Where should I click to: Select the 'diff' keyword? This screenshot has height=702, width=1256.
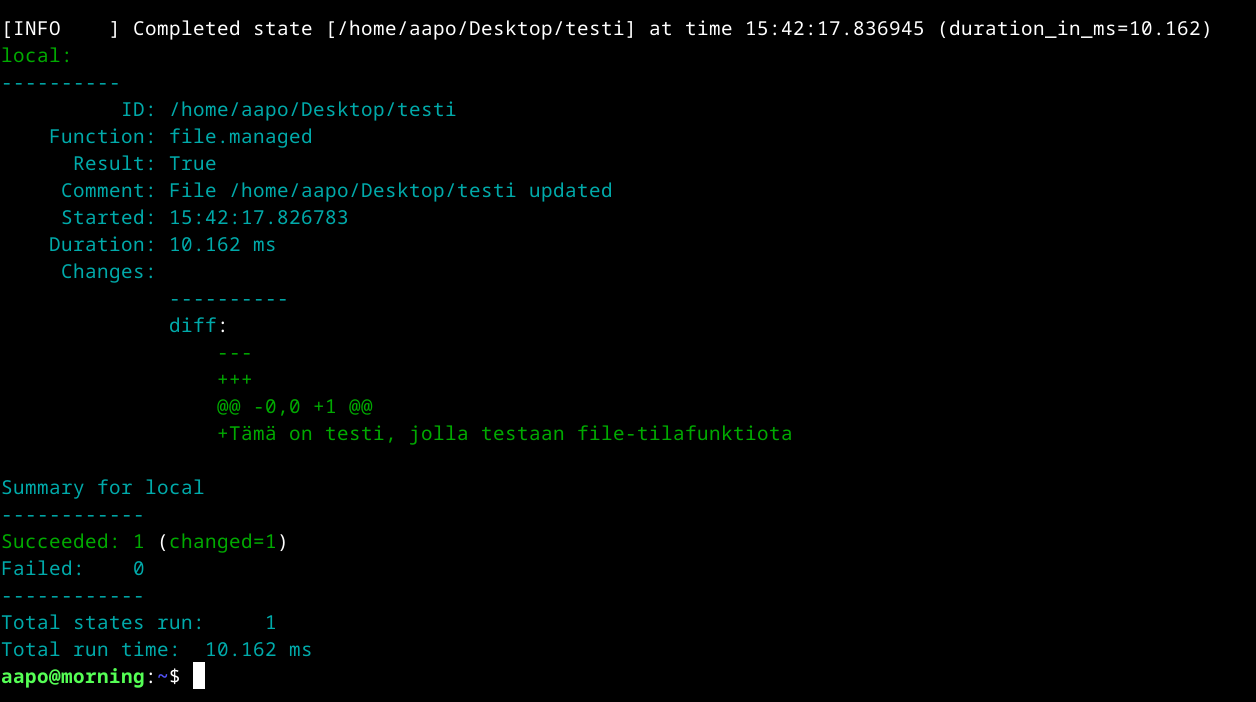[x=193, y=326]
